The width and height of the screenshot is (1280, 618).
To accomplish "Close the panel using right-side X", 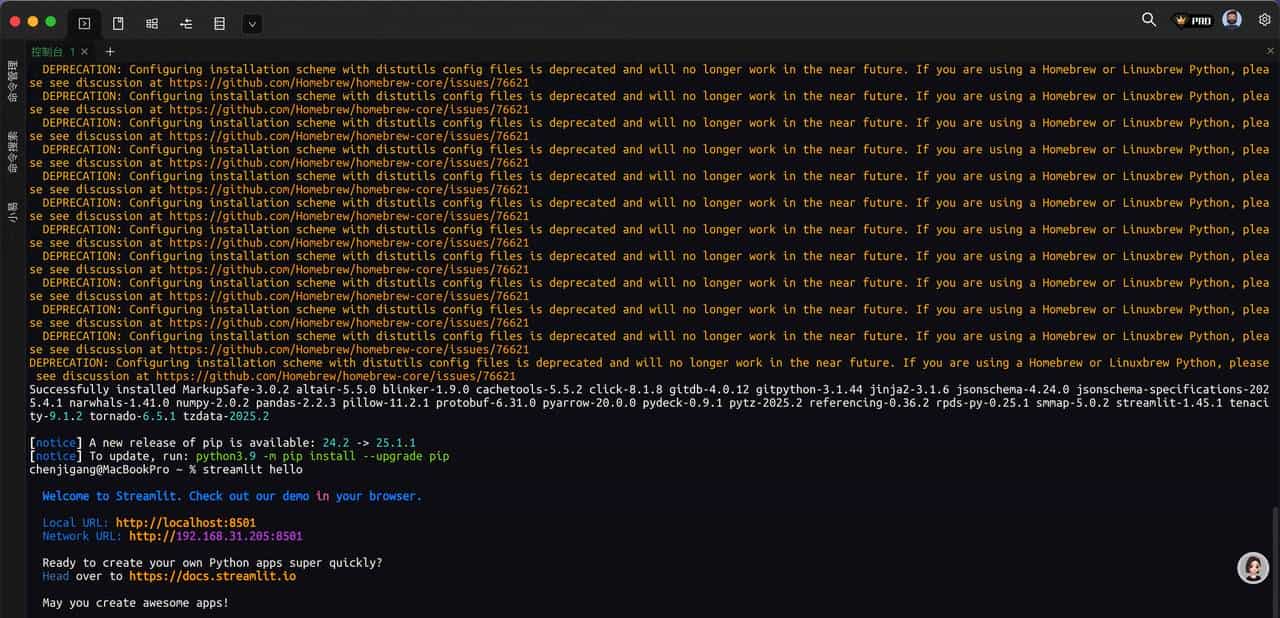I will 1271,51.
